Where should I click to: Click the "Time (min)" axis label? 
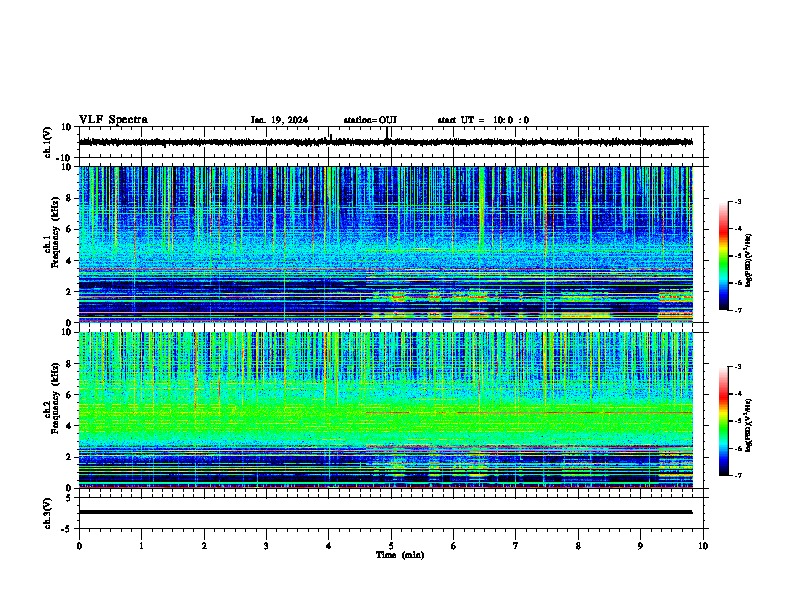point(400,555)
